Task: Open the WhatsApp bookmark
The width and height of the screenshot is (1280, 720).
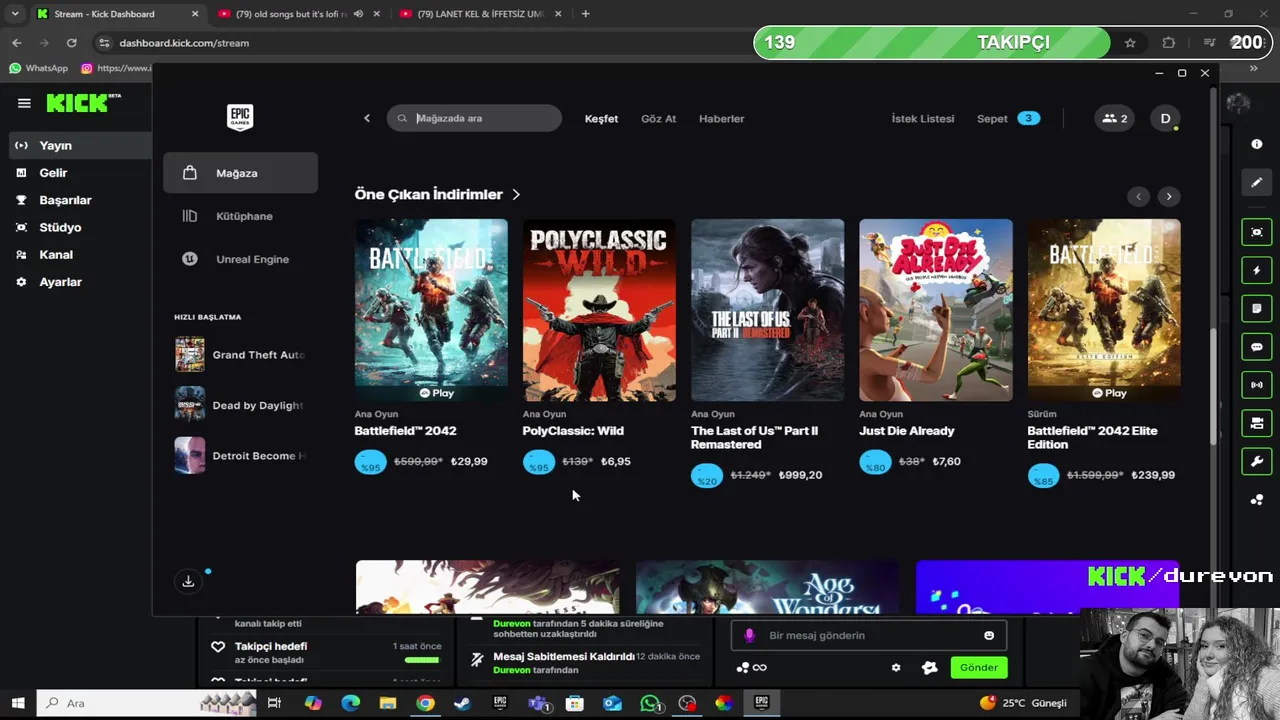Action: tap(39, 68)
